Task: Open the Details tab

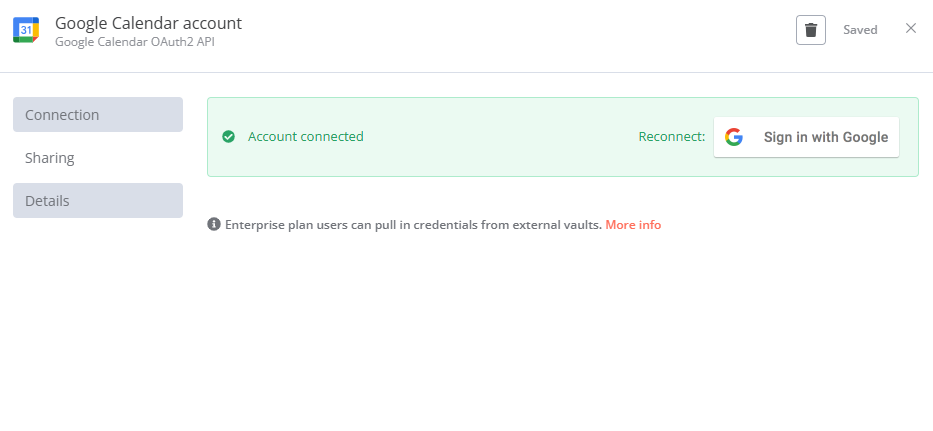Action: [x=98, y=201]
